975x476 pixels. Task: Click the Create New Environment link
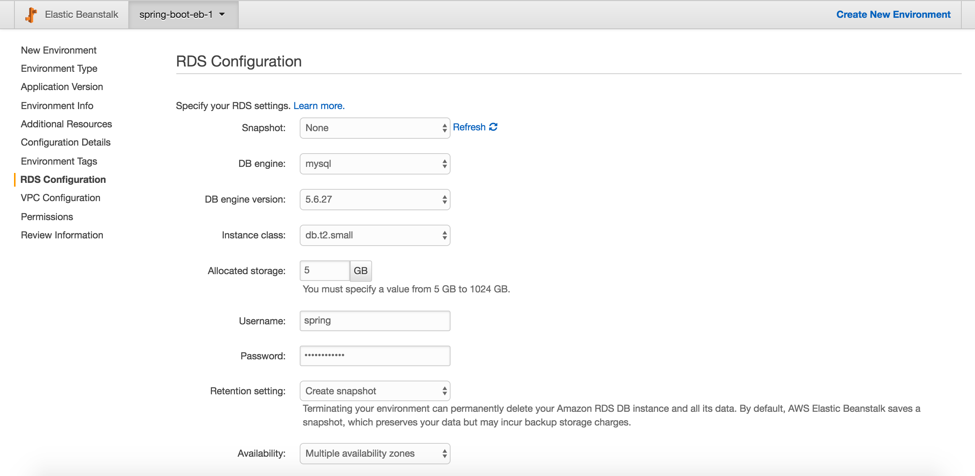[894, 14]
